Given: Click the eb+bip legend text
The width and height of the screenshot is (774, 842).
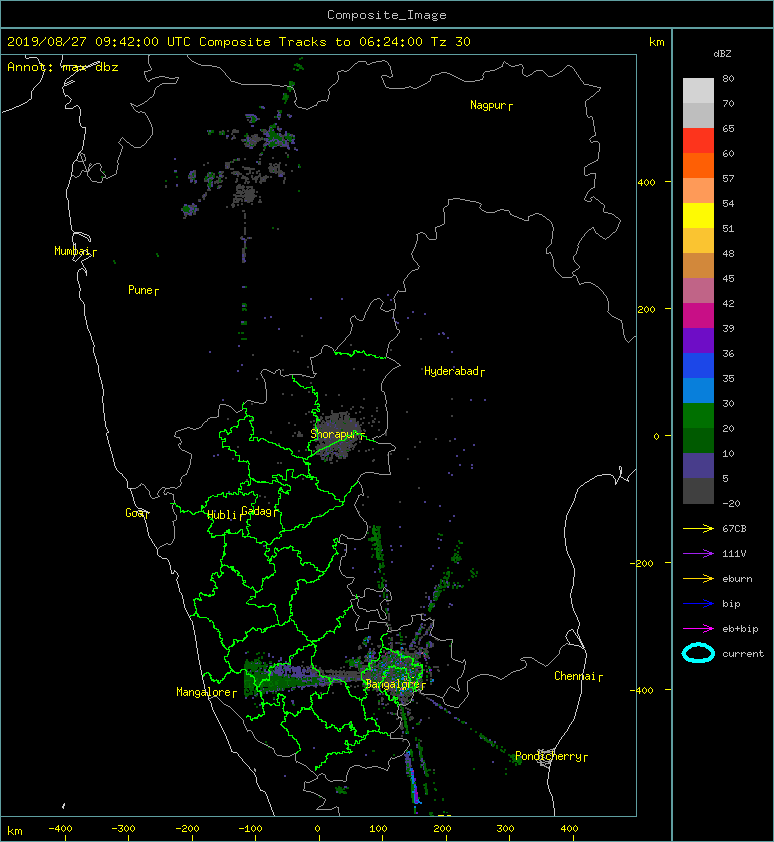Looking at the screenshot, I should [x=740, y=629].
